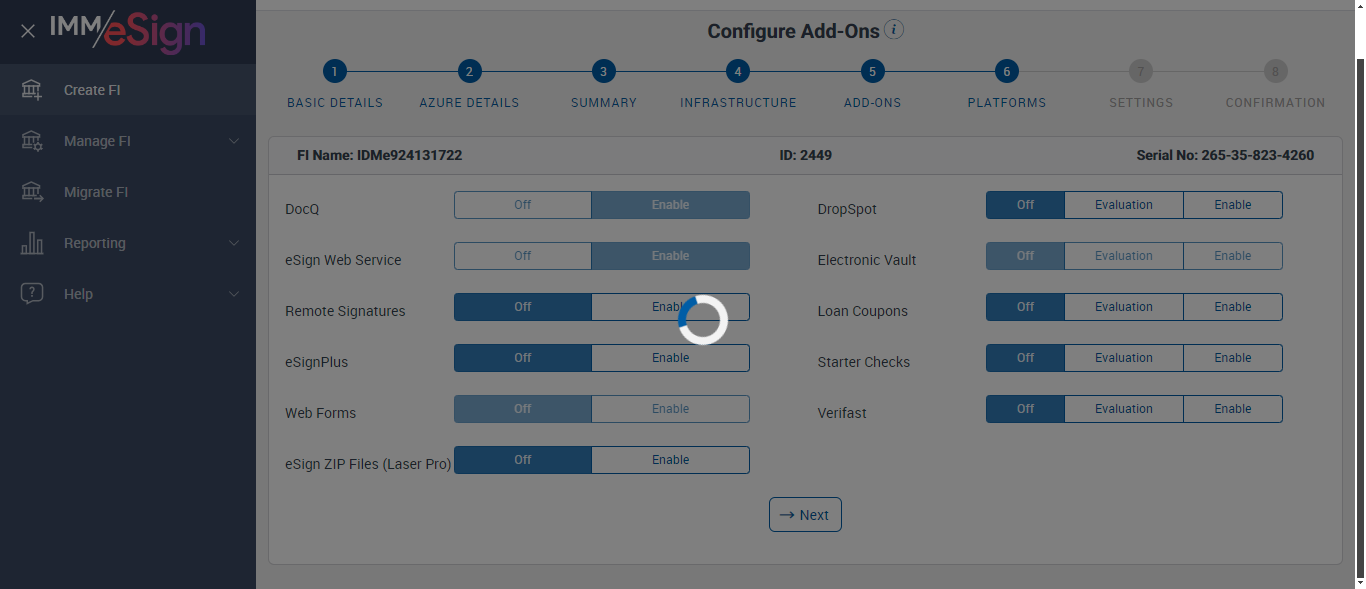The height and width of the screenshot is (589, 1366).
Task: Click the Help question bubble icon
Action: pyautogui.click(x=32, y=294)
